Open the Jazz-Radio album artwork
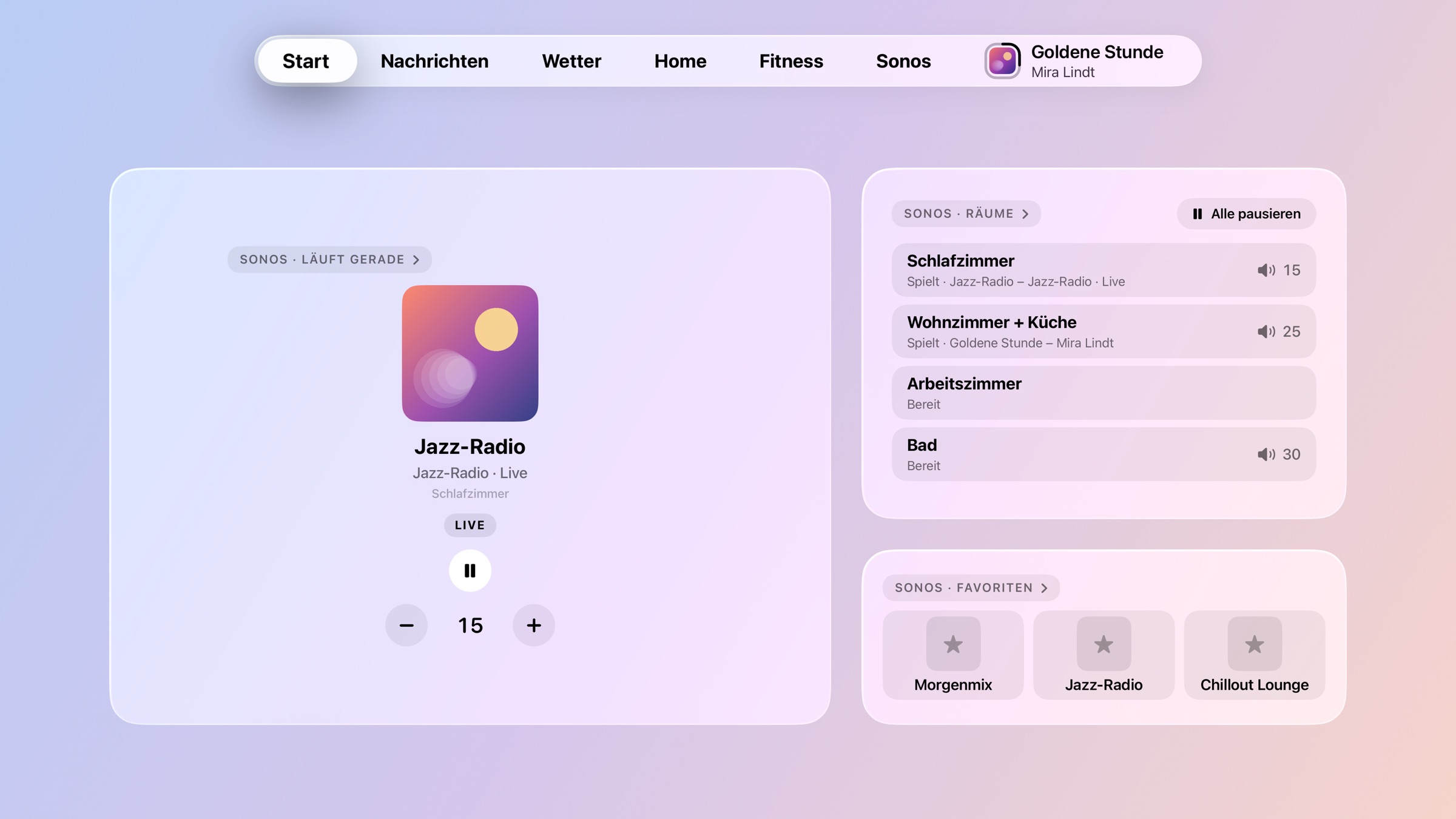Viewport: 1456px width, 819px height. (470, 353)
